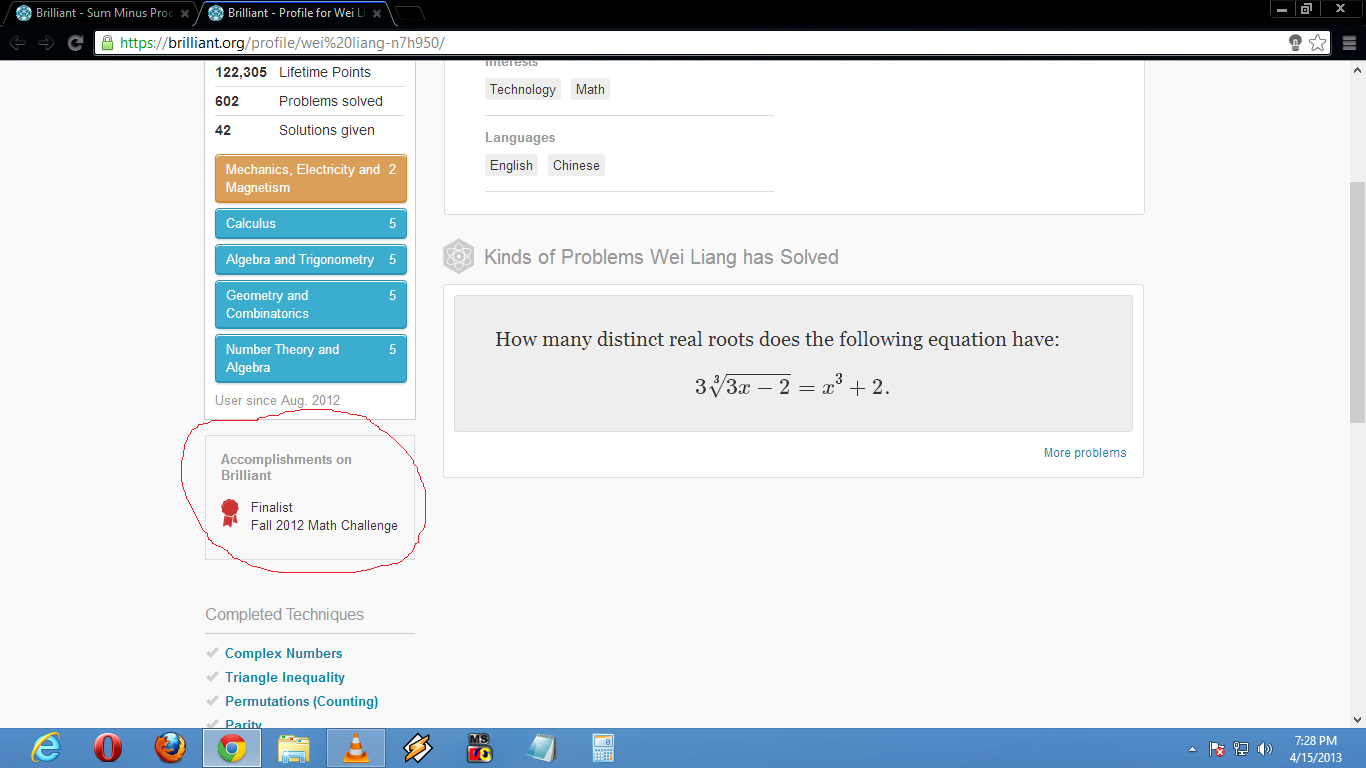Open Firefox from the taskbar
1366x768 pixels.
(x=170, y=748)
